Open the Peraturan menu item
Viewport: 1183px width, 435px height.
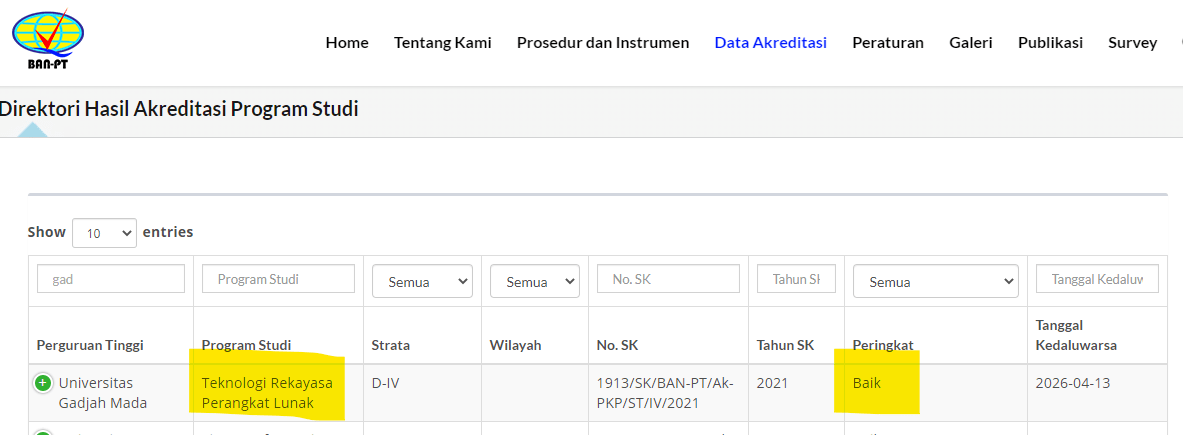887,43
